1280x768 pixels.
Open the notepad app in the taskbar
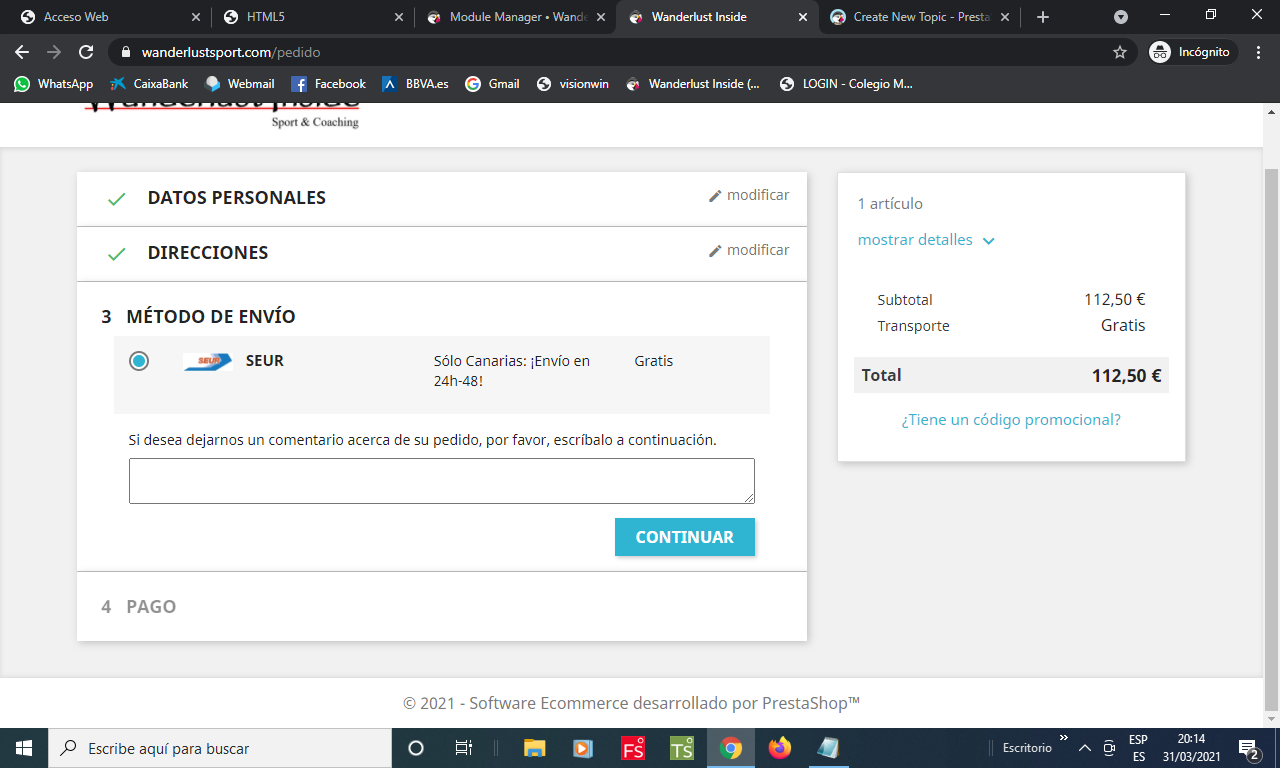(828, 748)
